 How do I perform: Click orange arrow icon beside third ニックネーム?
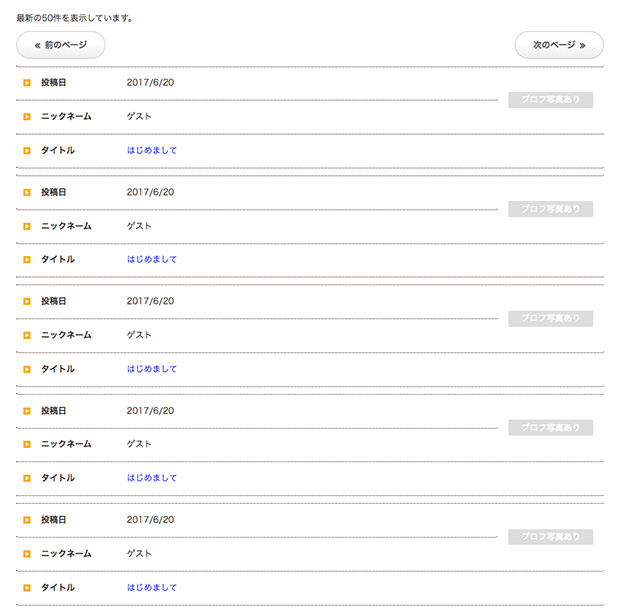pos(27,335)
